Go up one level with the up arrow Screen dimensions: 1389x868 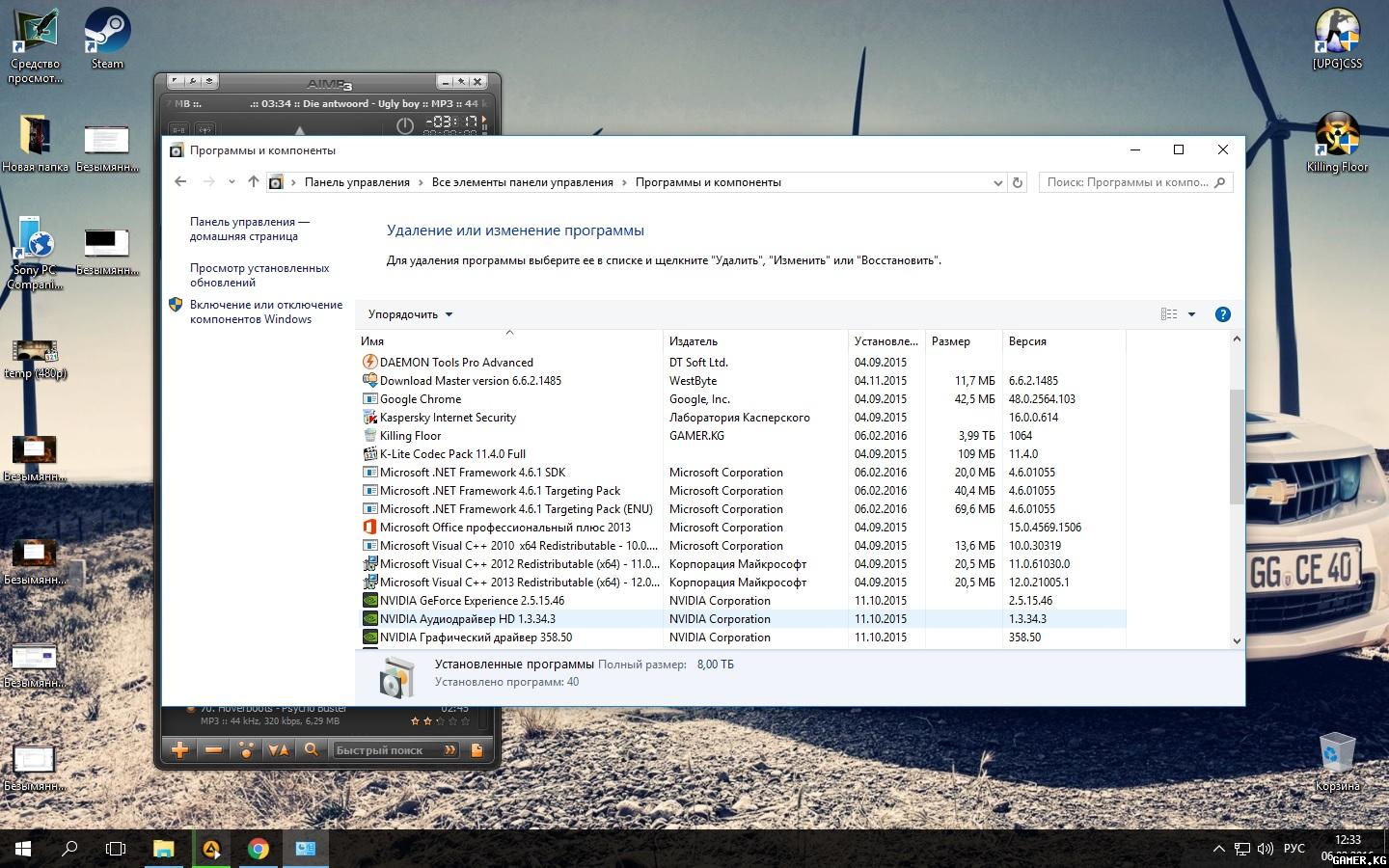[x=253, y=181]
